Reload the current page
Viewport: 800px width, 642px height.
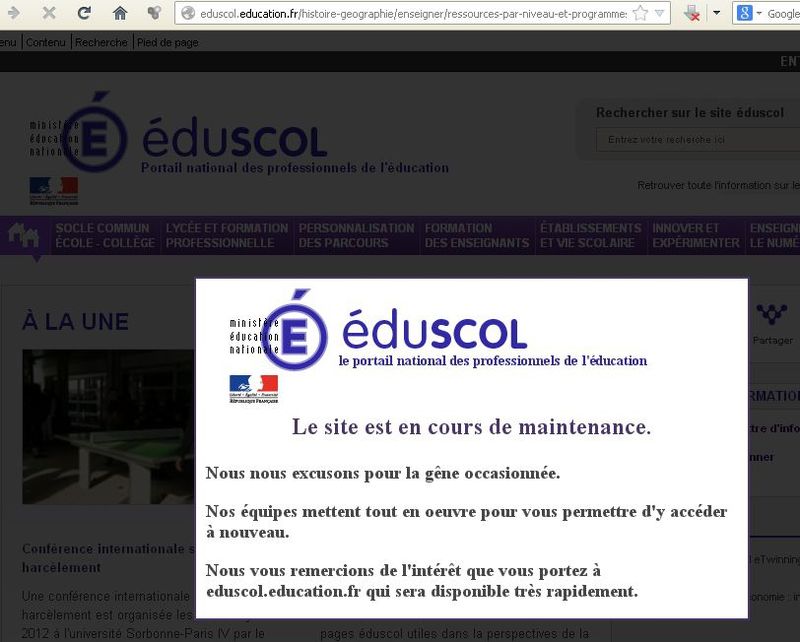84,13
